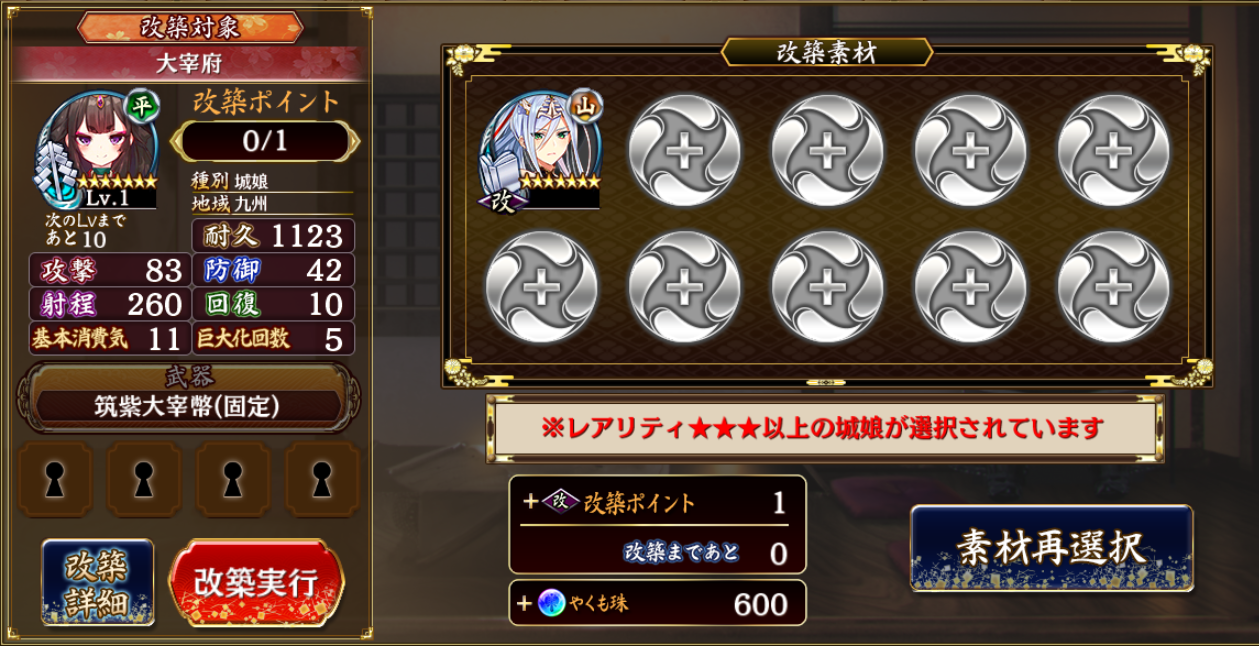Click the first locked keyhole slot
The image size is (1259, 646).
[55, 480]
